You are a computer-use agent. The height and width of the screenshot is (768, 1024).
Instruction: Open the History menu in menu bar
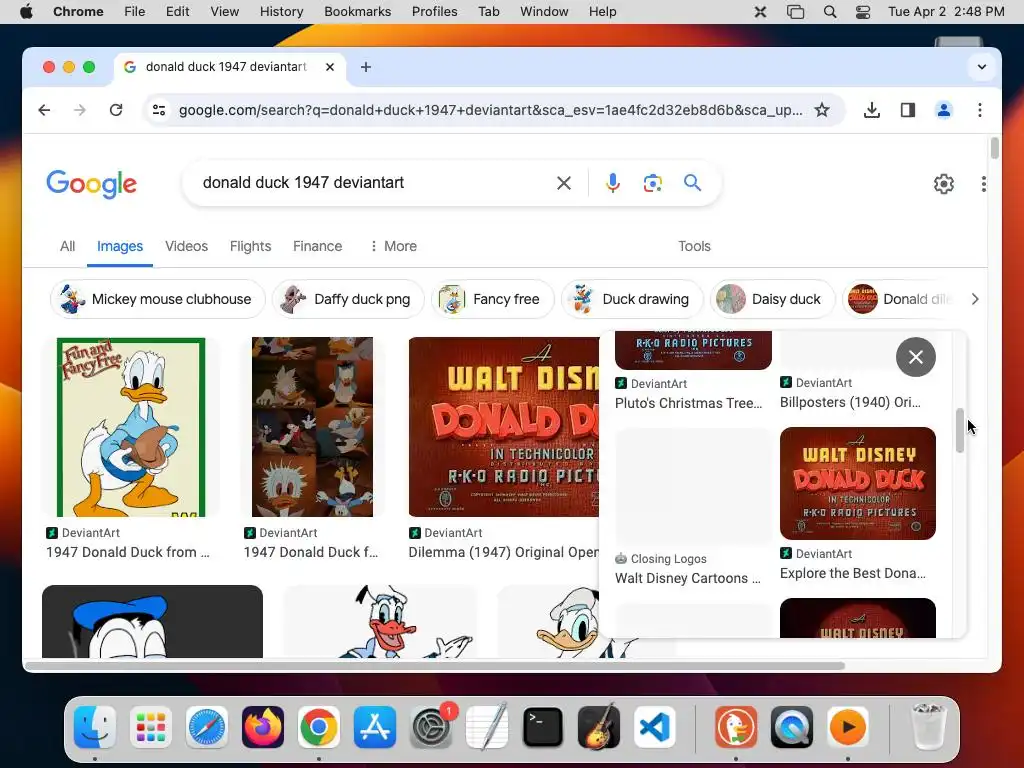[x=281, y=12]
